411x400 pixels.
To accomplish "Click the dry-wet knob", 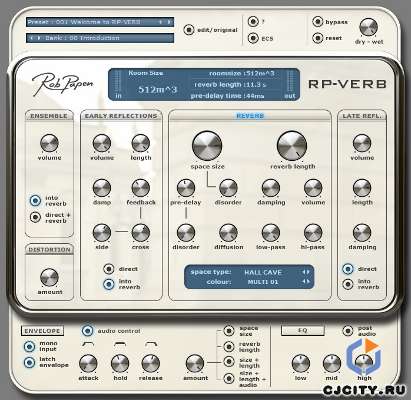I will (368, 27).
